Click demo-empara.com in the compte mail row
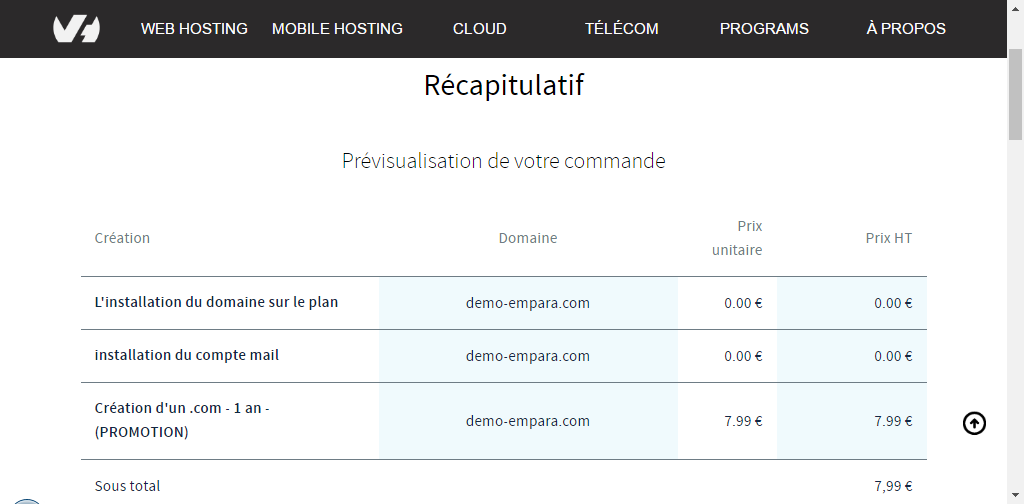Image resolution: width=1024 pixels, height=504 pixels. coord(528,356)
